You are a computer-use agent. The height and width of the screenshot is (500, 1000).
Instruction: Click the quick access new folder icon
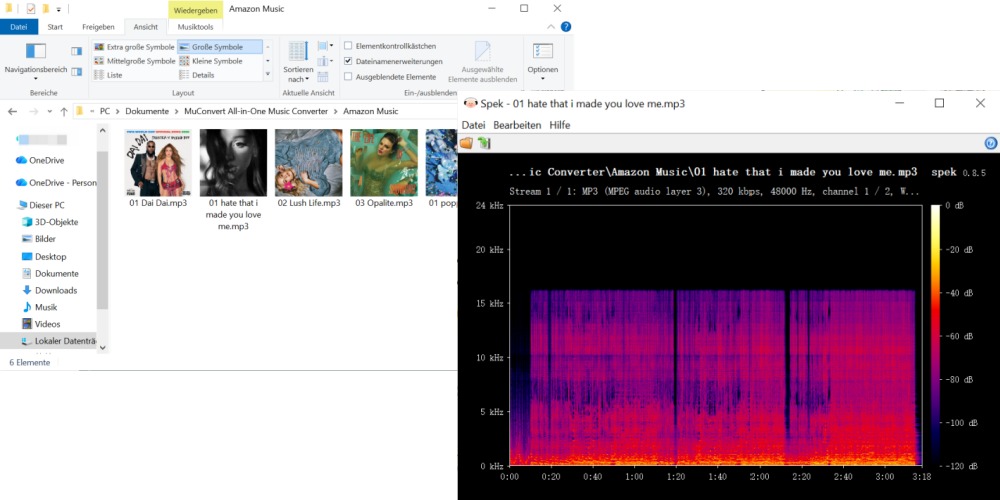46,9
